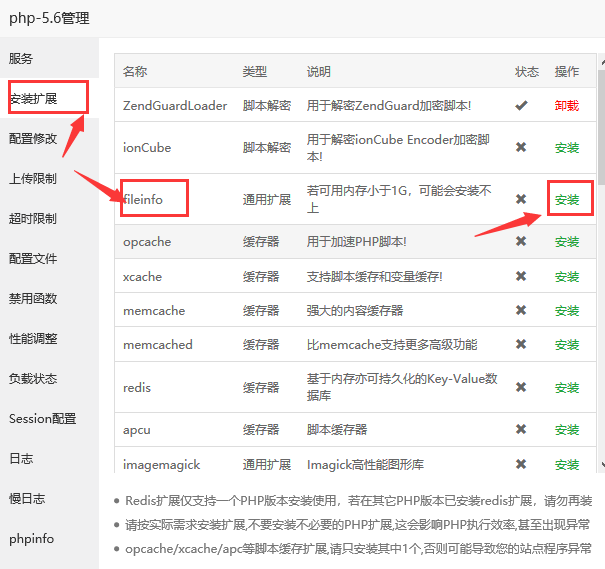Click 卸载 for ZendGuardLoader

pyautogui.click(x=567, y=105)
